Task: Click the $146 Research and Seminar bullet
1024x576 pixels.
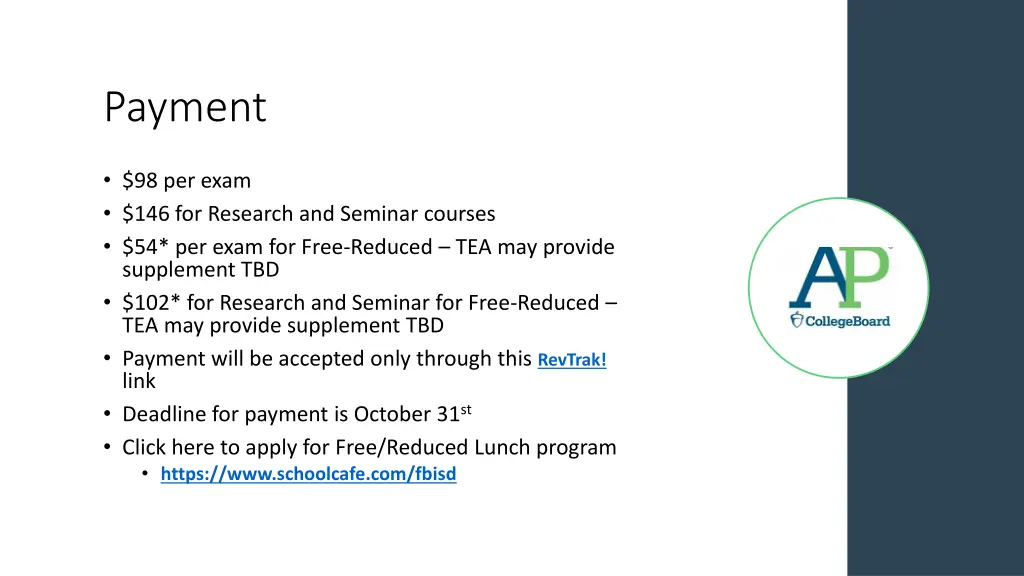Action: tap(308, 214)
